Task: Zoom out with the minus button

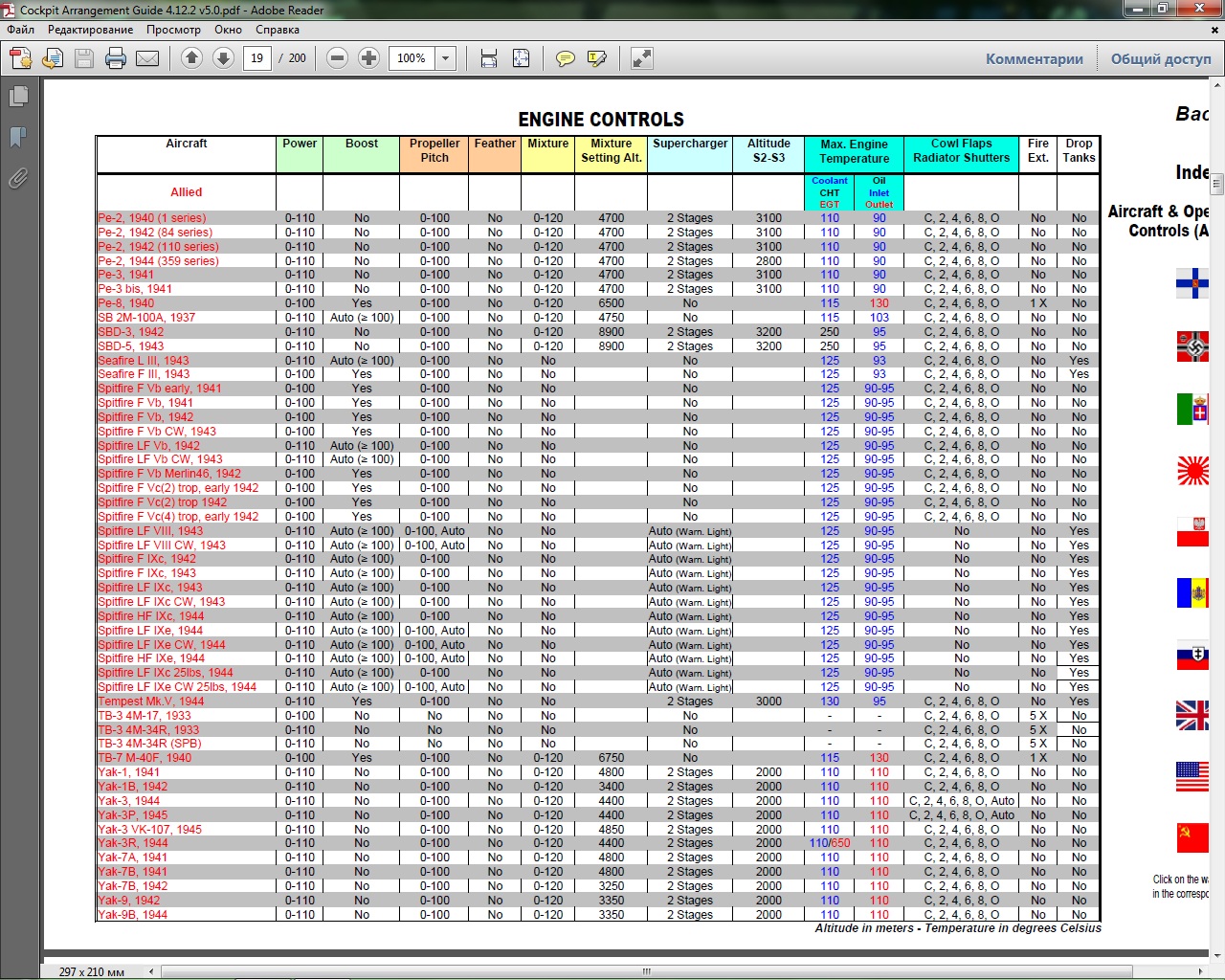Action: coord(337,58)
